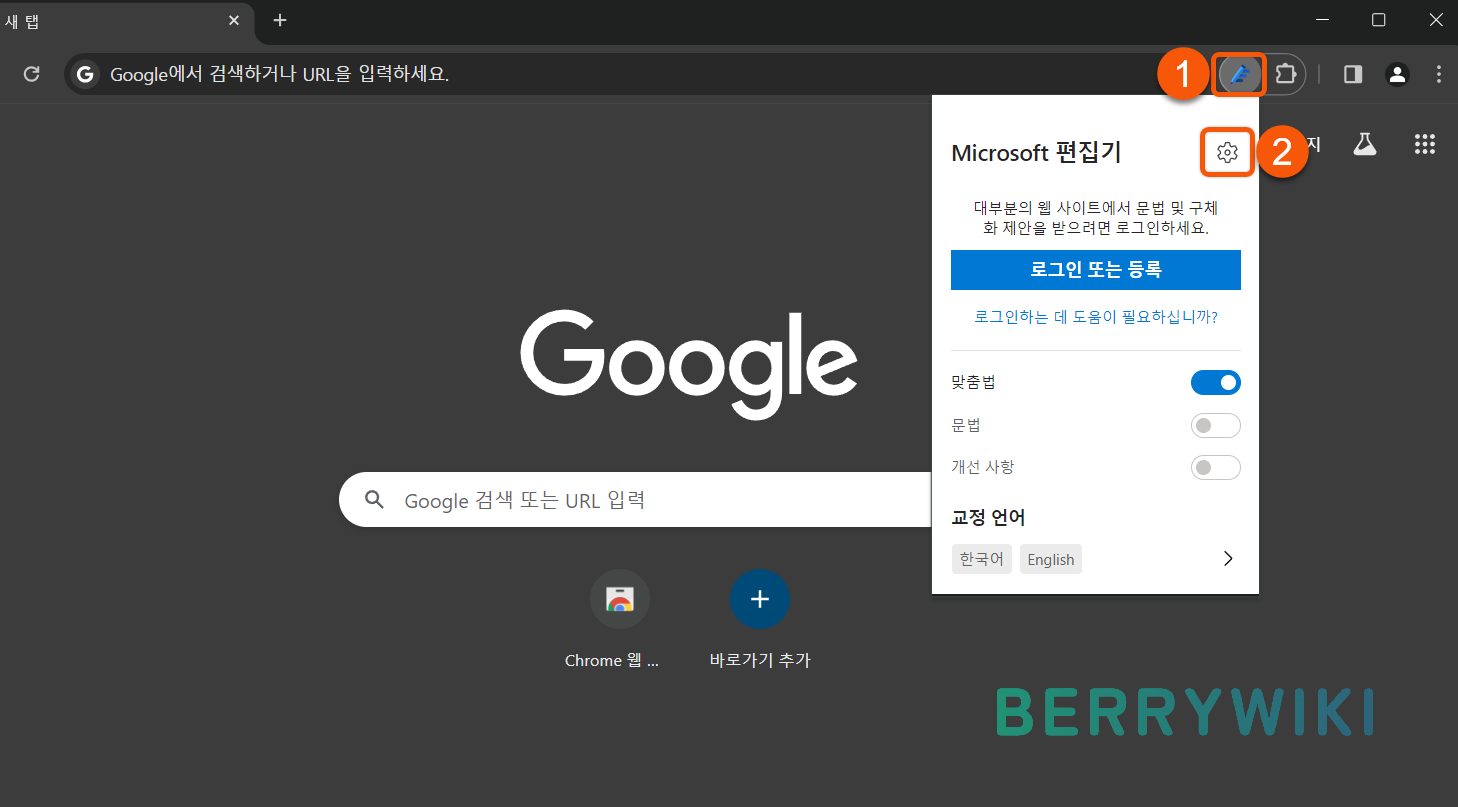Click the 로그인 또는 등록 button

1095,270
